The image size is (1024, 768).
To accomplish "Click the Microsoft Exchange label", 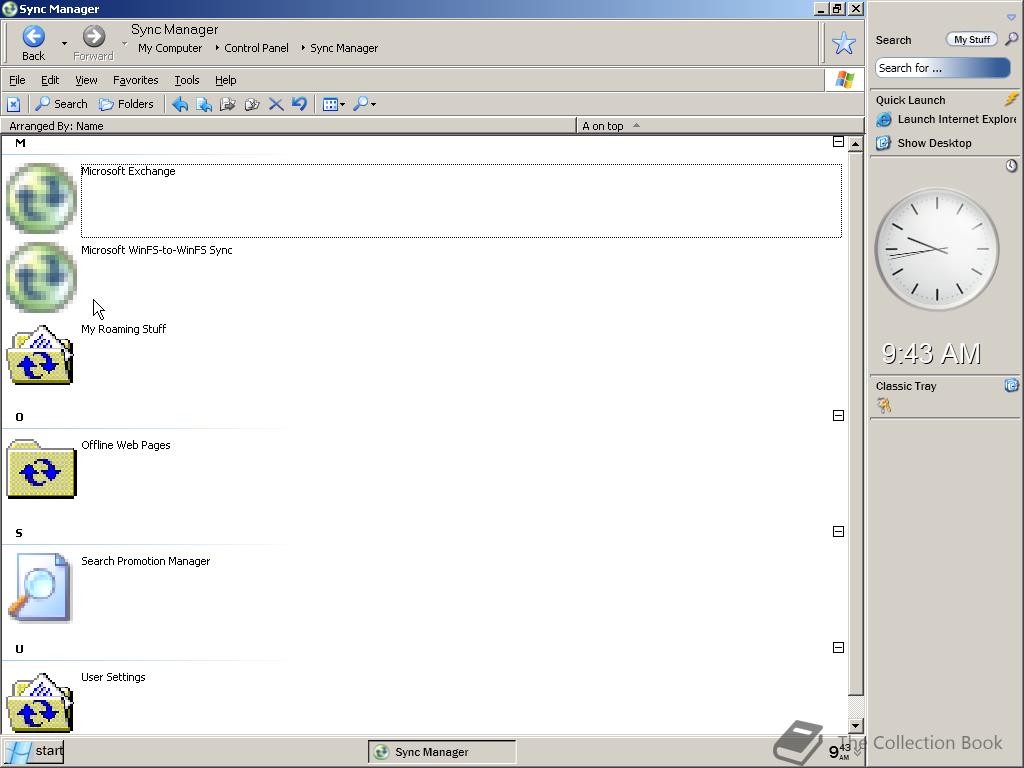I will (x=128, y=171).
